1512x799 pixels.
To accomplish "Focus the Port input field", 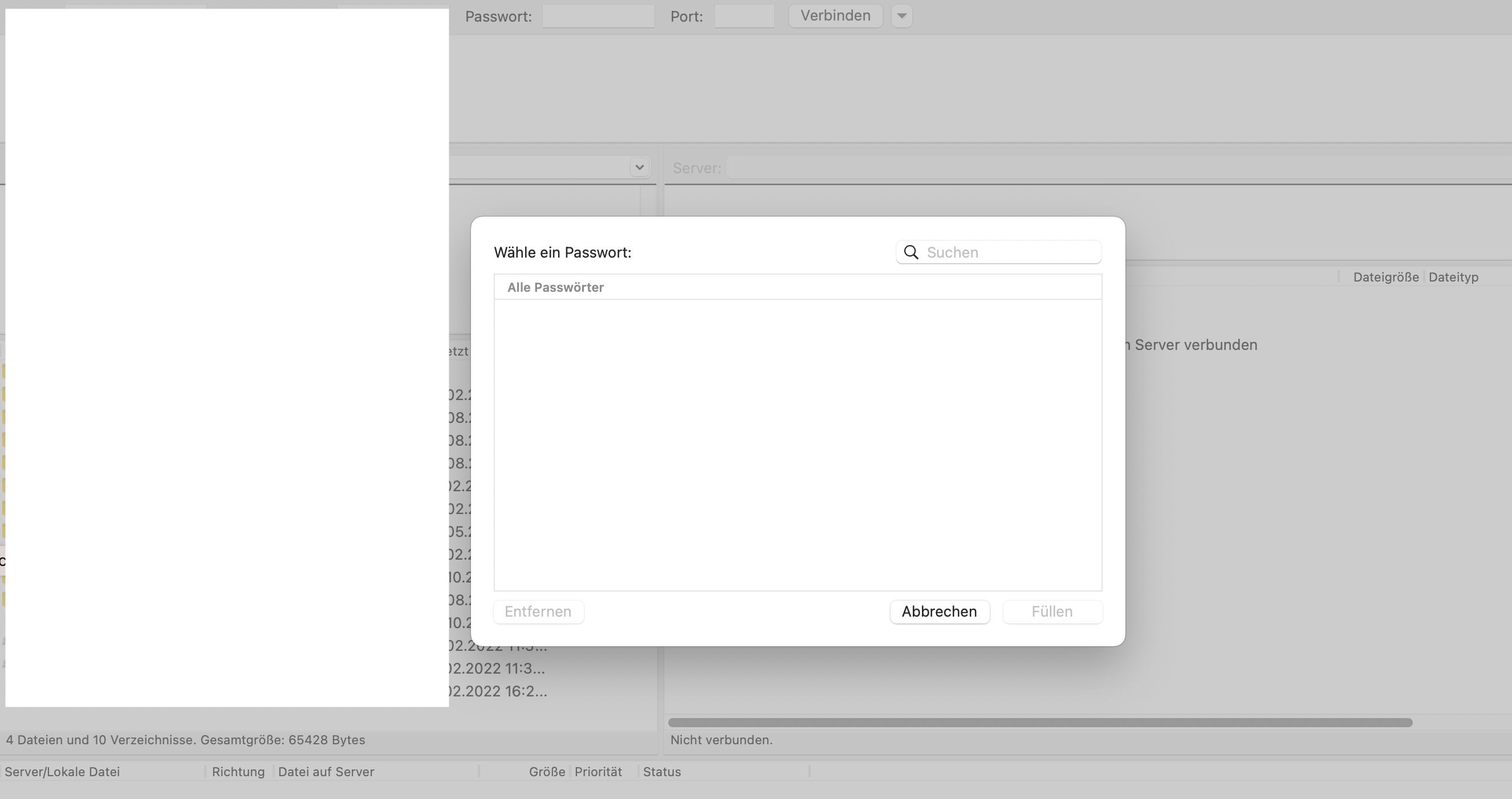I will 744,16.
